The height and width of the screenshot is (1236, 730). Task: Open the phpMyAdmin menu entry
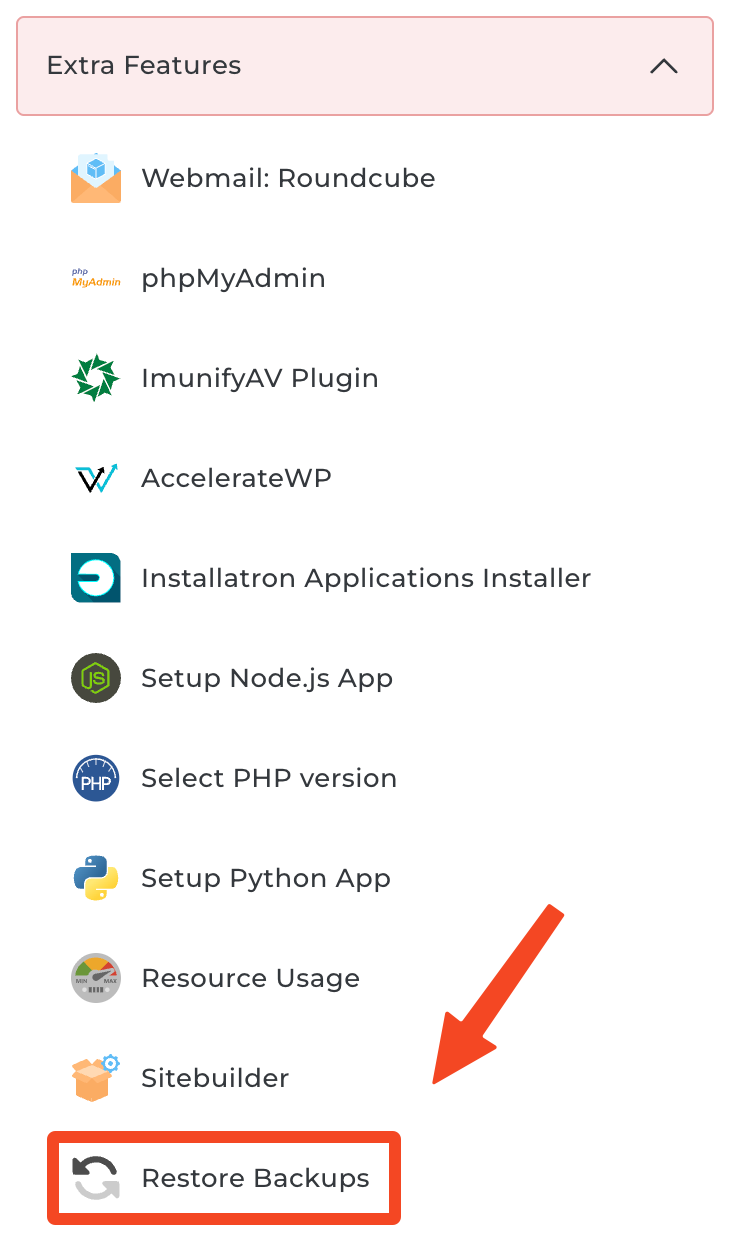[233, 278]
